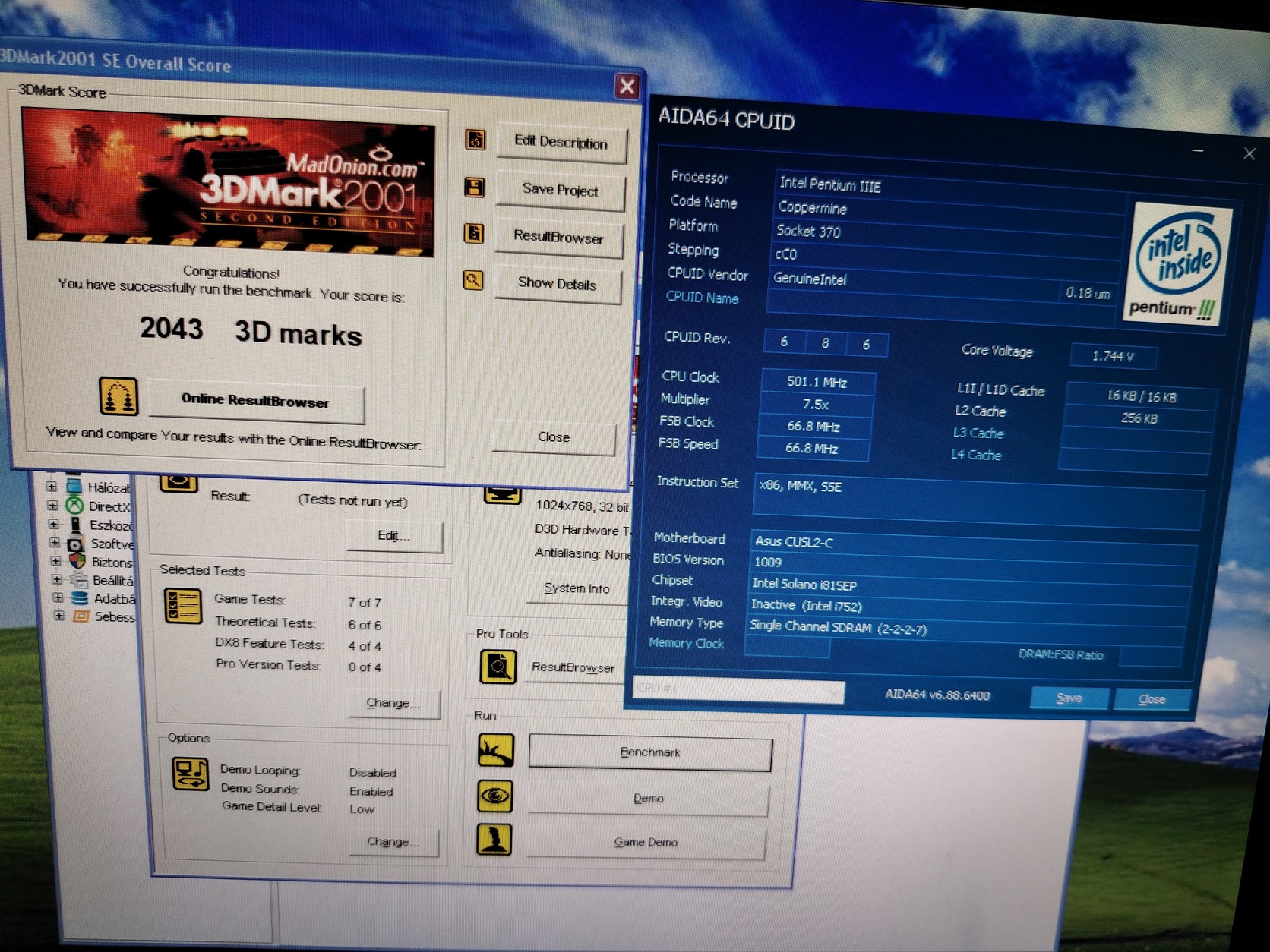Open the CPU #1 selector dropdown in AIDA64
The image size is (1270, 952).
coord(739,690)
